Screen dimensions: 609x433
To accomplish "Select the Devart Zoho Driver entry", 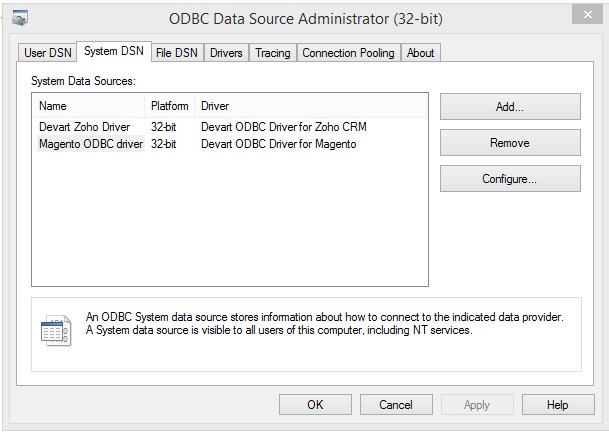I will point(85,127).
